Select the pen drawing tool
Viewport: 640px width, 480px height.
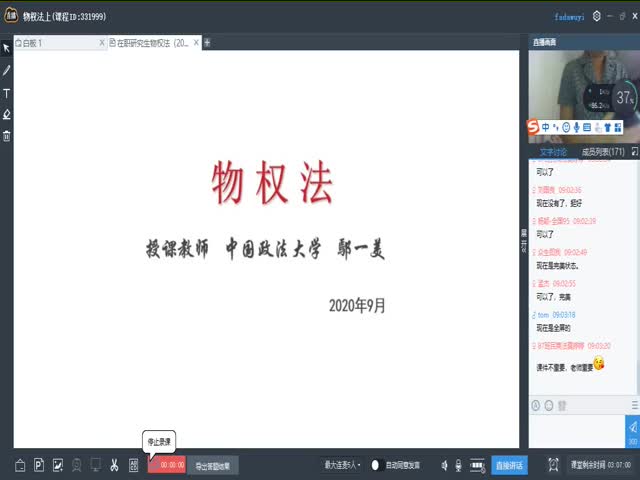pos(6,70)
